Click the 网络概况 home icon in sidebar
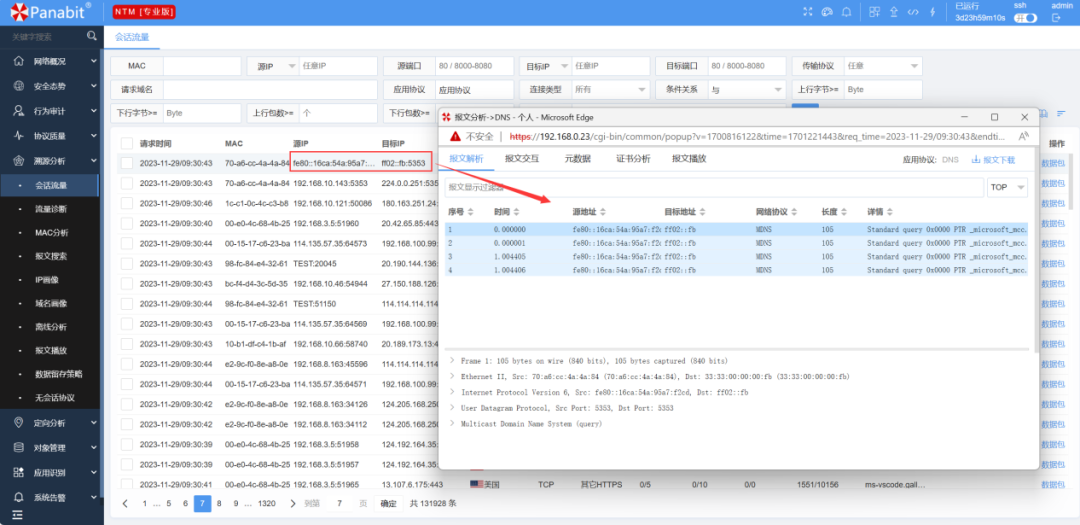Image resolution: width=1080 pixels, height=525 pixels. click(19, 61)
